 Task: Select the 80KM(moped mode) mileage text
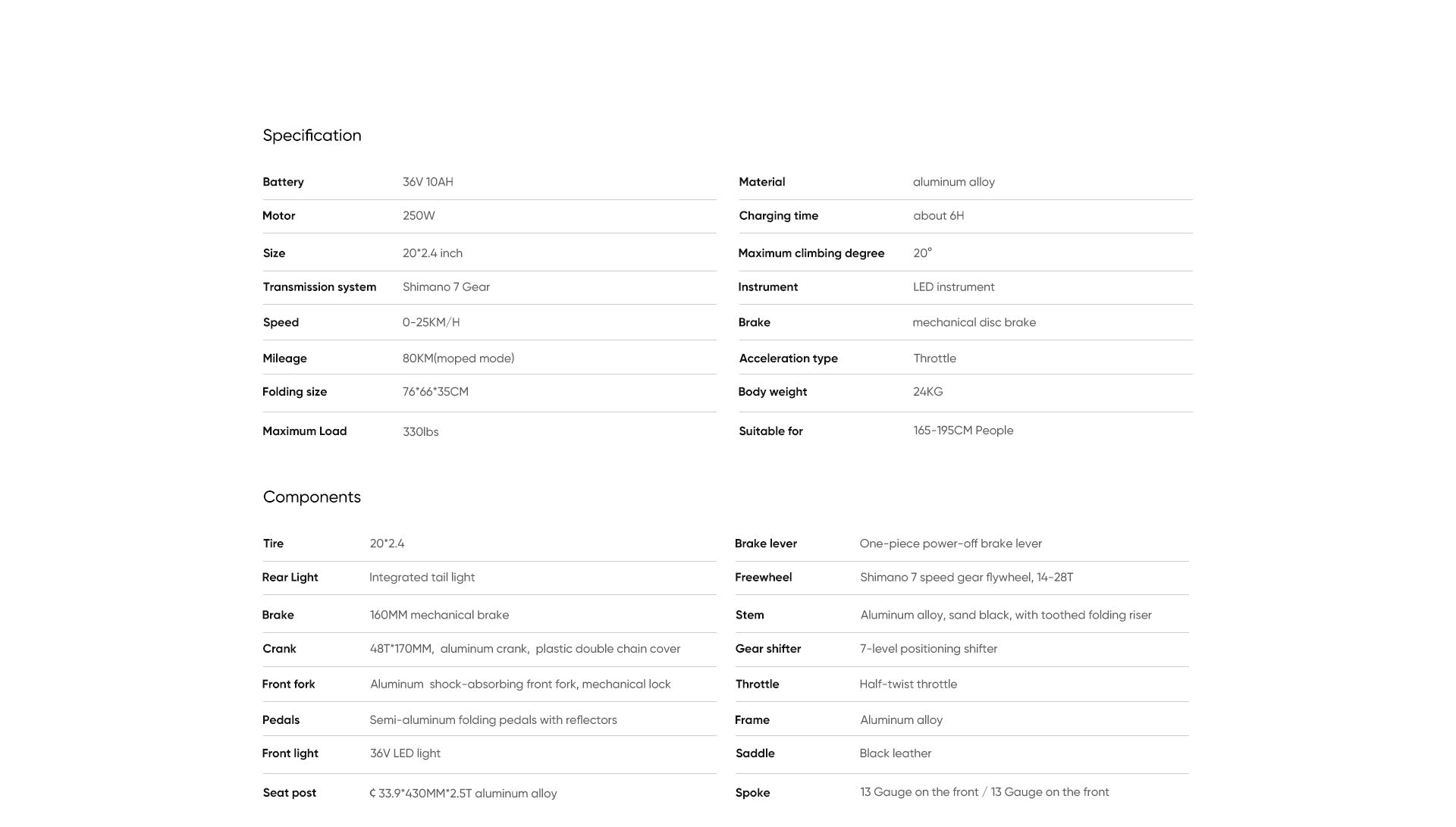[x=458, y=359]
